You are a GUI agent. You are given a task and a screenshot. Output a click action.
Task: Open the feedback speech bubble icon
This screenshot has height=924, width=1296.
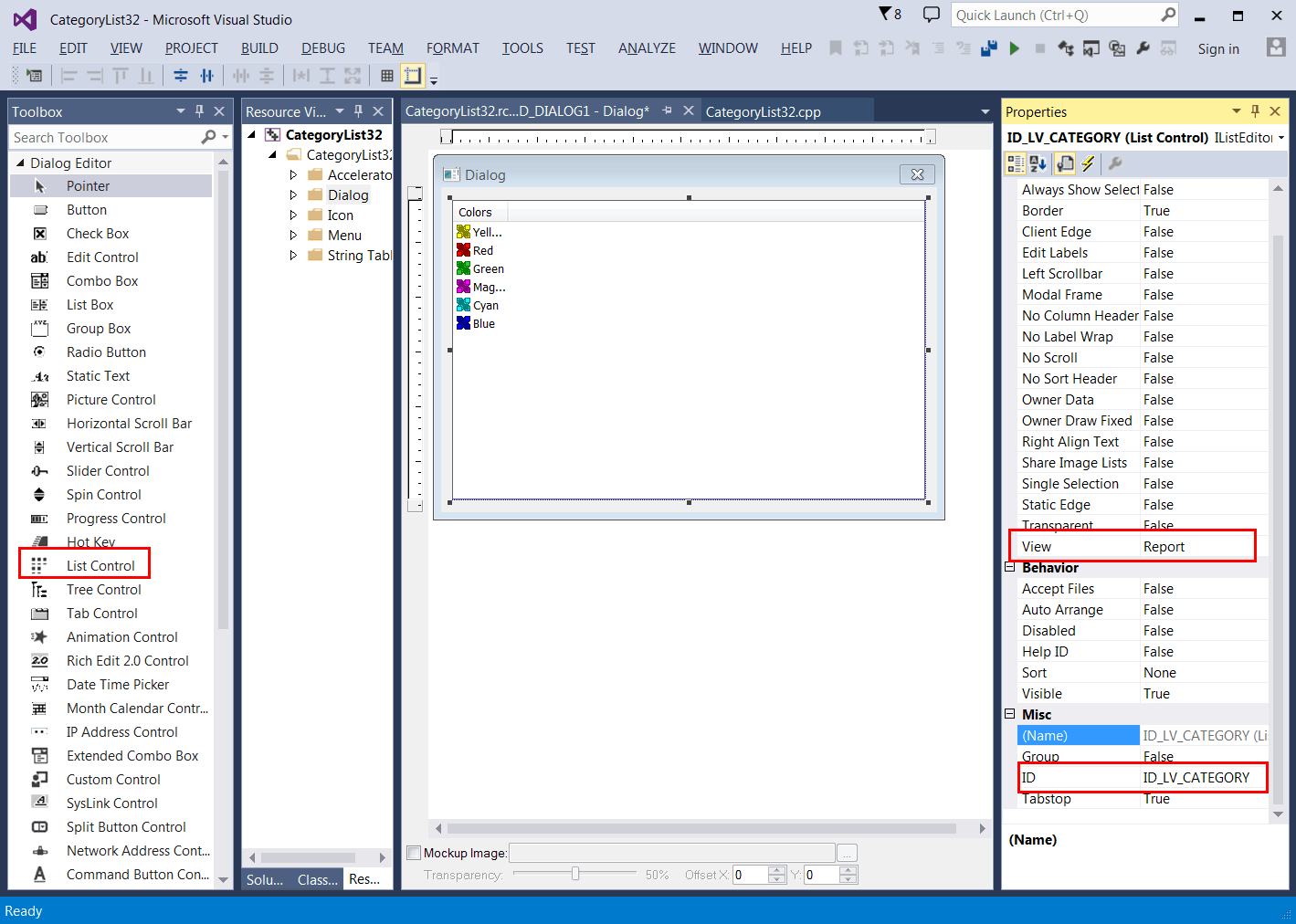click(932, 15)
